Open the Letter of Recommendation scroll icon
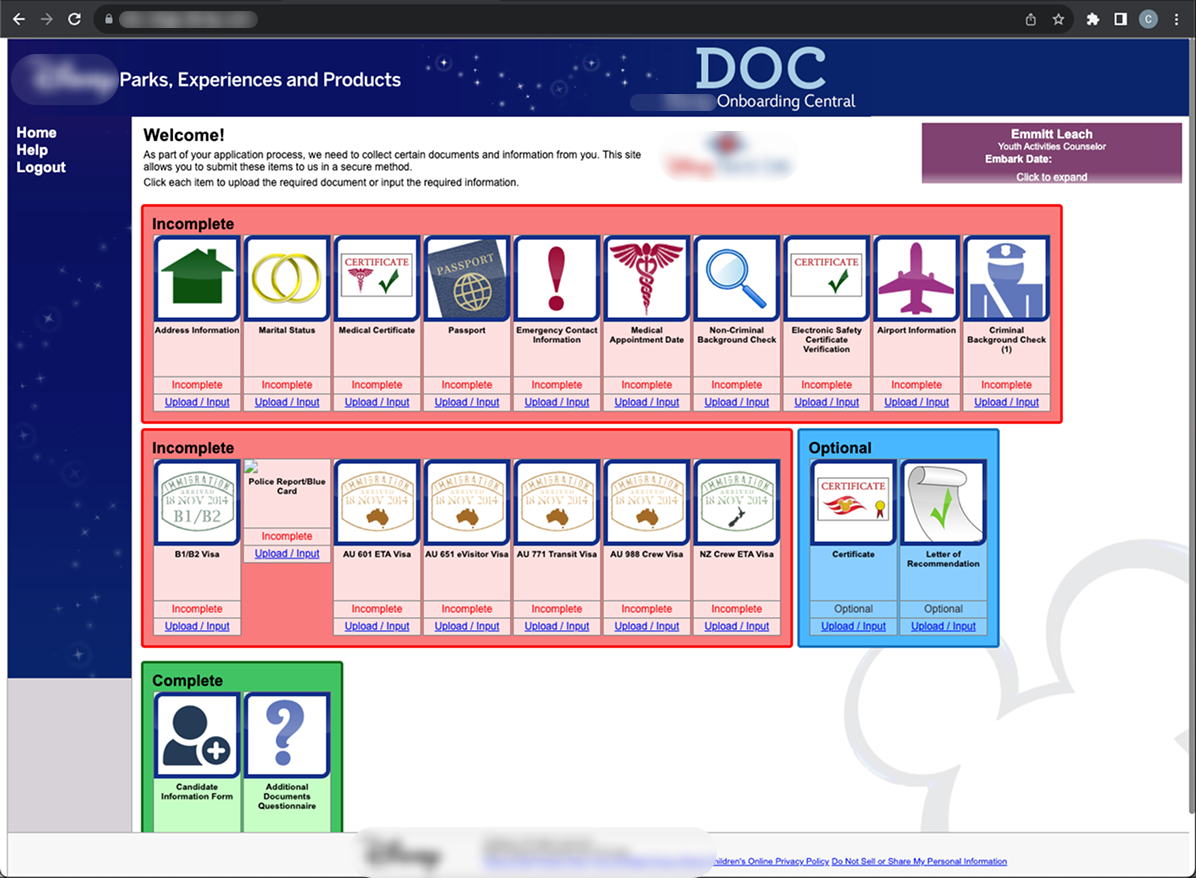1196x878 pixels. [943, 503]
